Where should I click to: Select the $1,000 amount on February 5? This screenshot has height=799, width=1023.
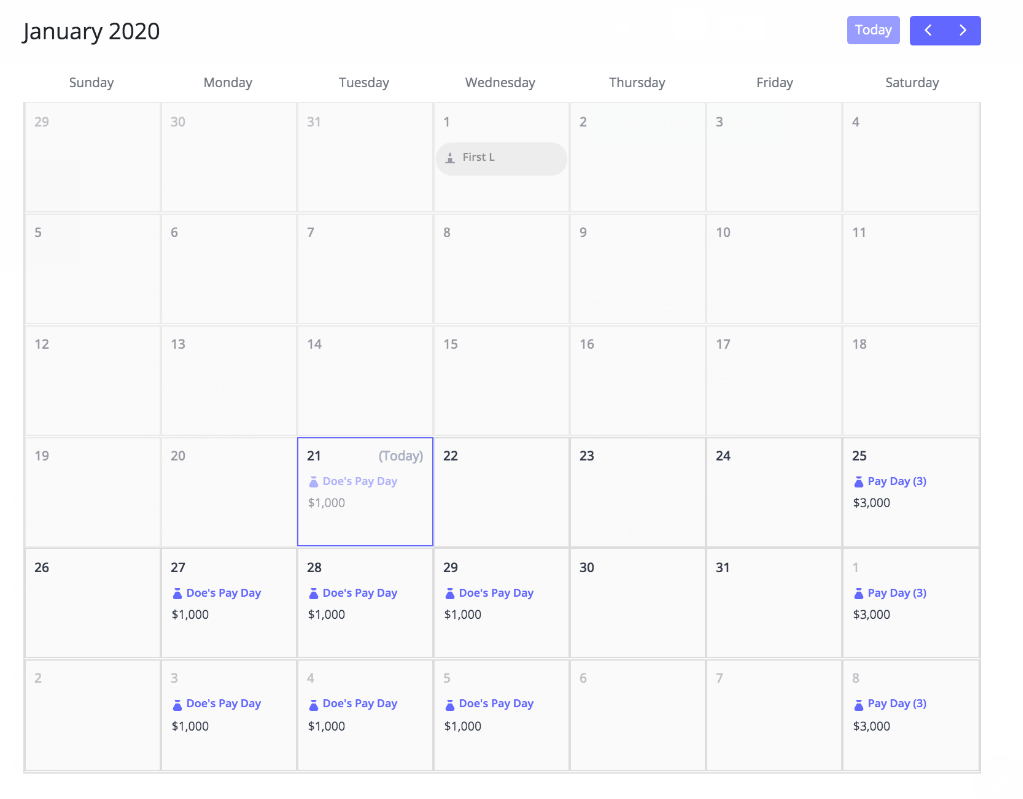click(463, 726)
